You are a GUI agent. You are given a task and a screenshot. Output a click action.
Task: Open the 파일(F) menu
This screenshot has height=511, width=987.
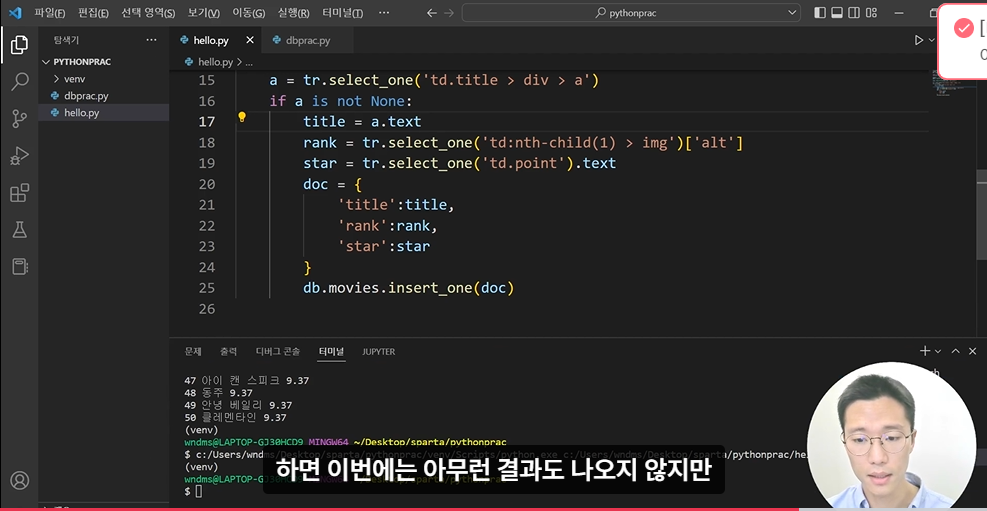tap(50, 13)
